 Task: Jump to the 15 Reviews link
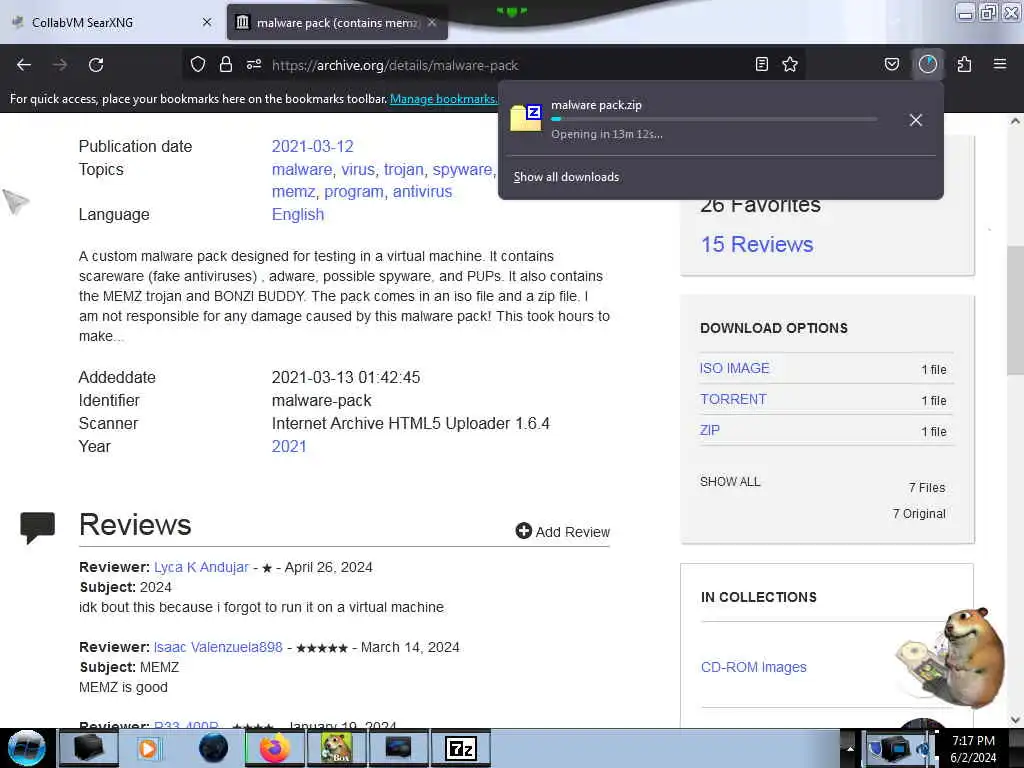(x=757, y=244)
